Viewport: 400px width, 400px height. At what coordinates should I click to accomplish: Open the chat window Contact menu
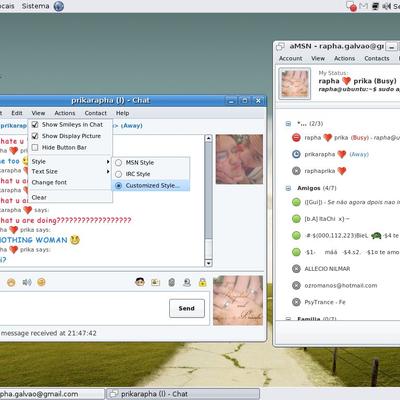point(96,113)
